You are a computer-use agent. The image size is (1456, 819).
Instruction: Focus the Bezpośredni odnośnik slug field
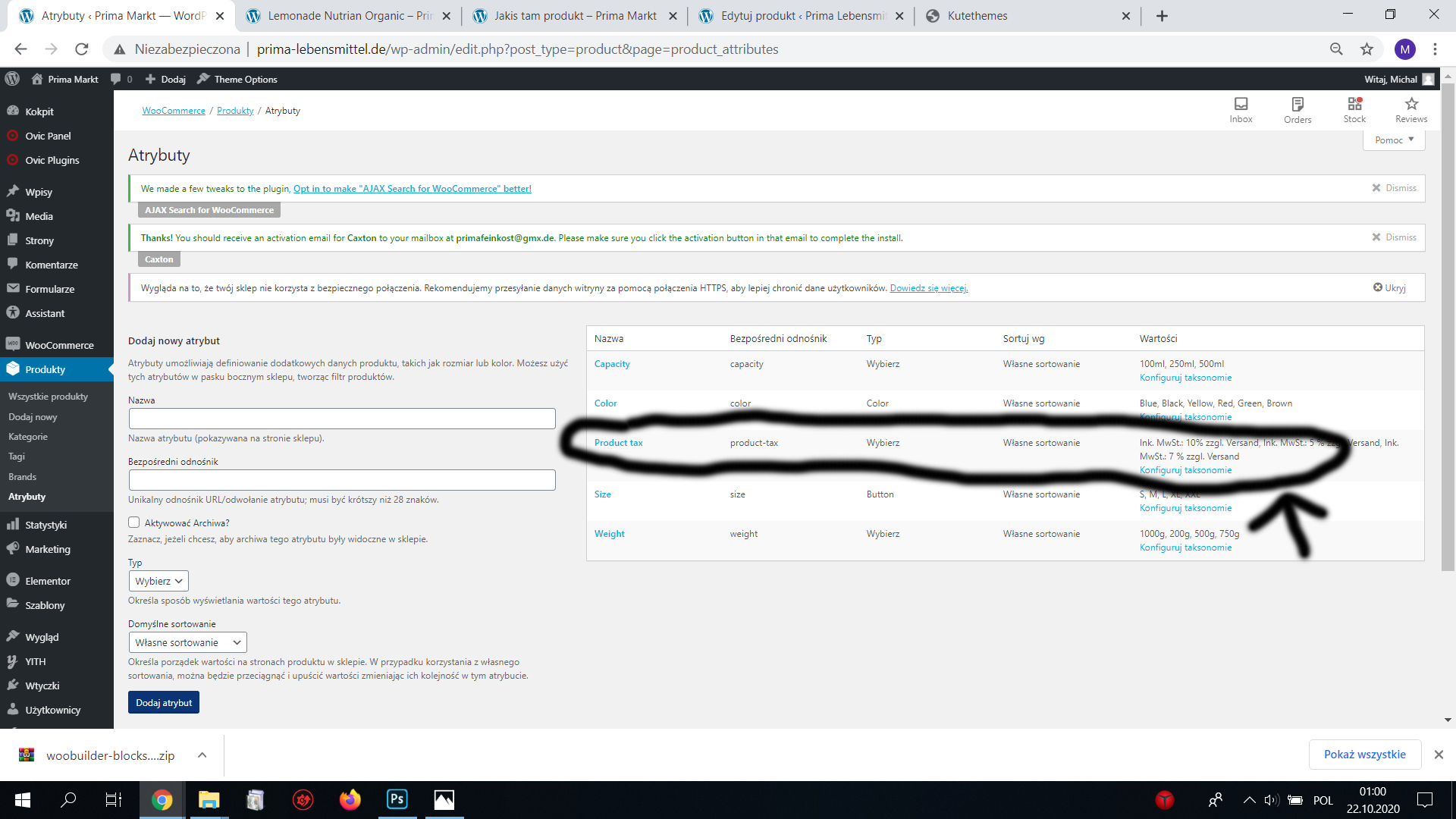[x=342, y=480]
